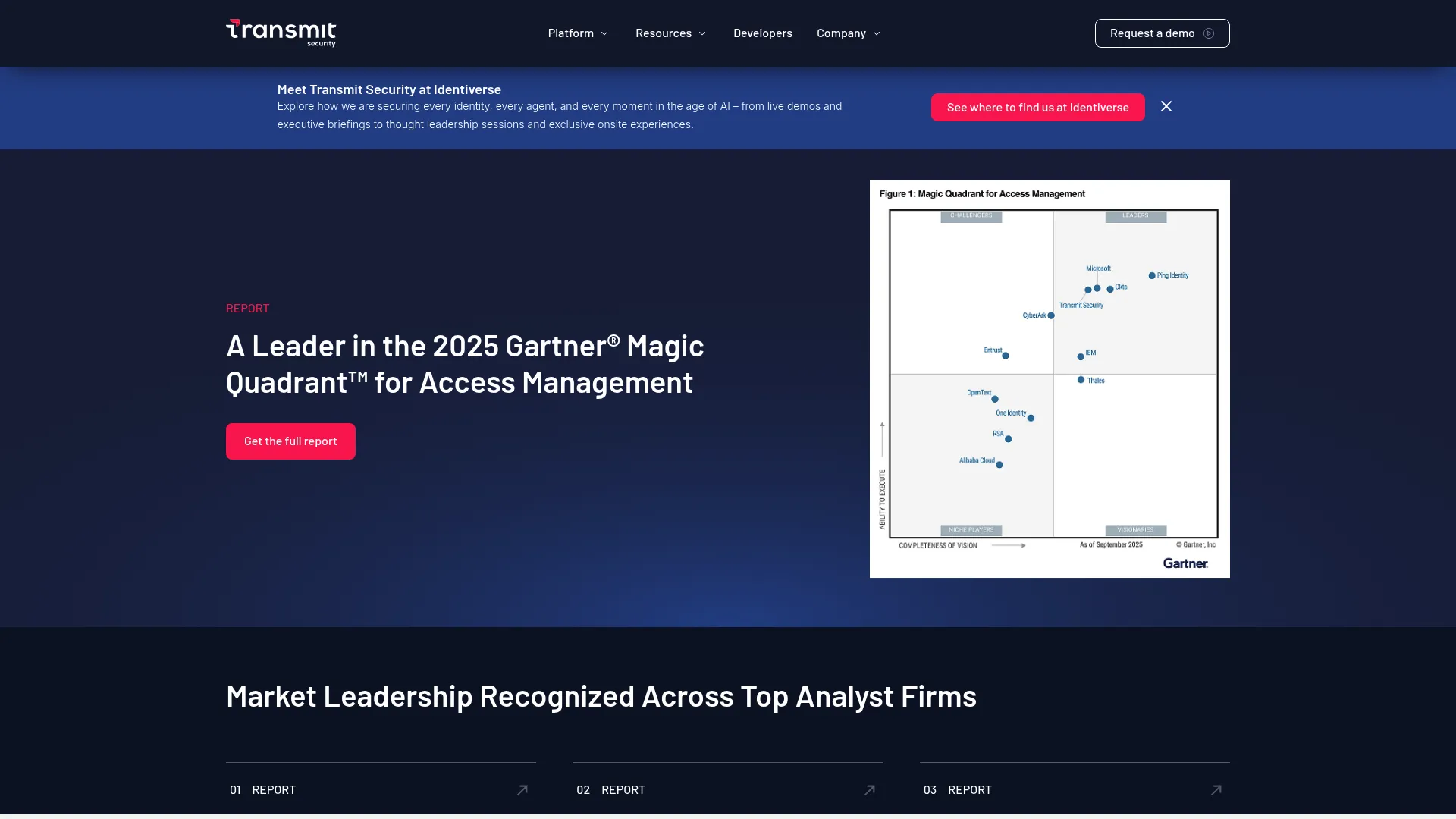
Task: Click the Get the full report button
Action: tap(290, 441)
